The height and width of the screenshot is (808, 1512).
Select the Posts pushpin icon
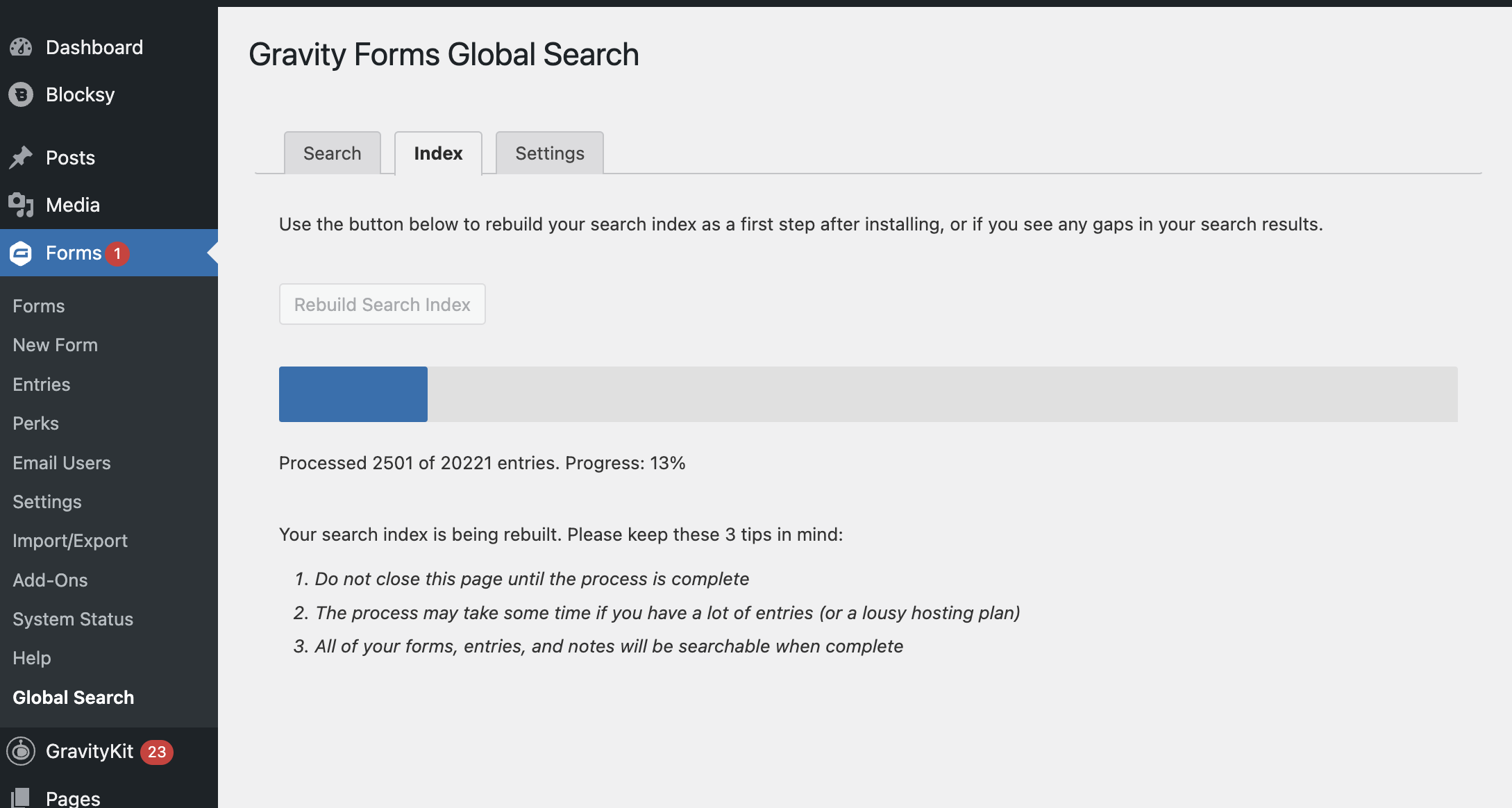(x=22, y=157)
